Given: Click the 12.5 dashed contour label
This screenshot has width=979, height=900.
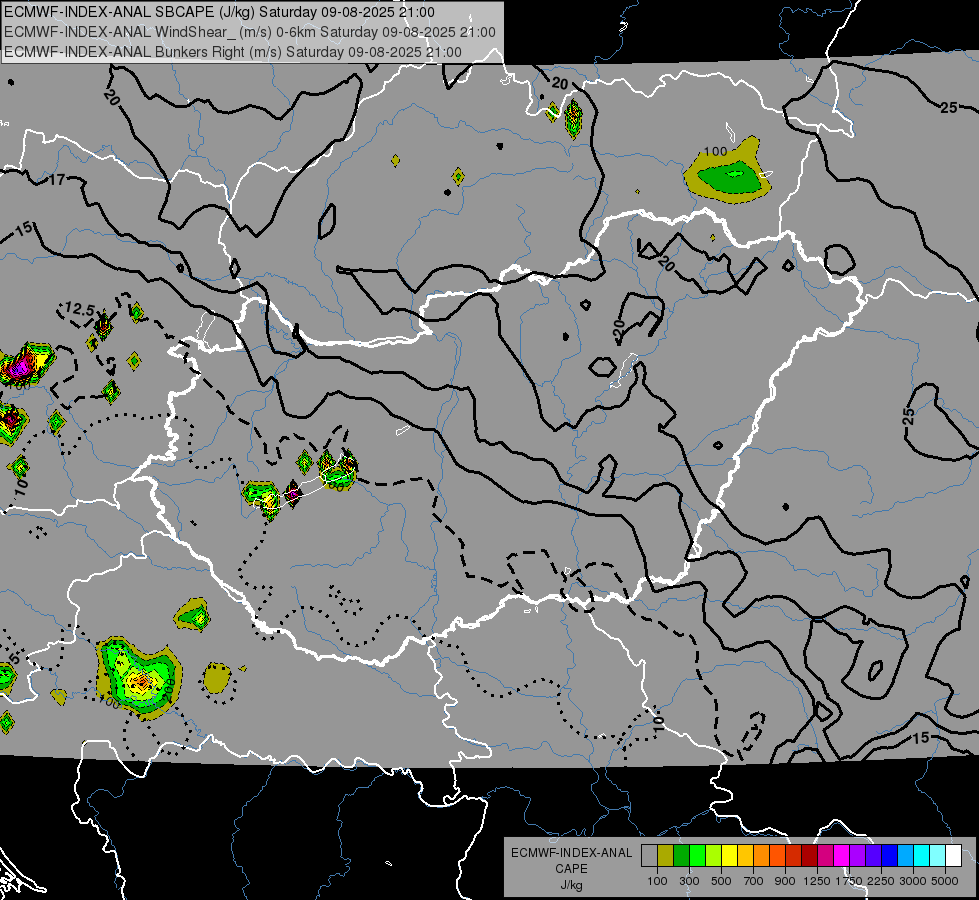Looking at the screenshot, I should (80, 309).
